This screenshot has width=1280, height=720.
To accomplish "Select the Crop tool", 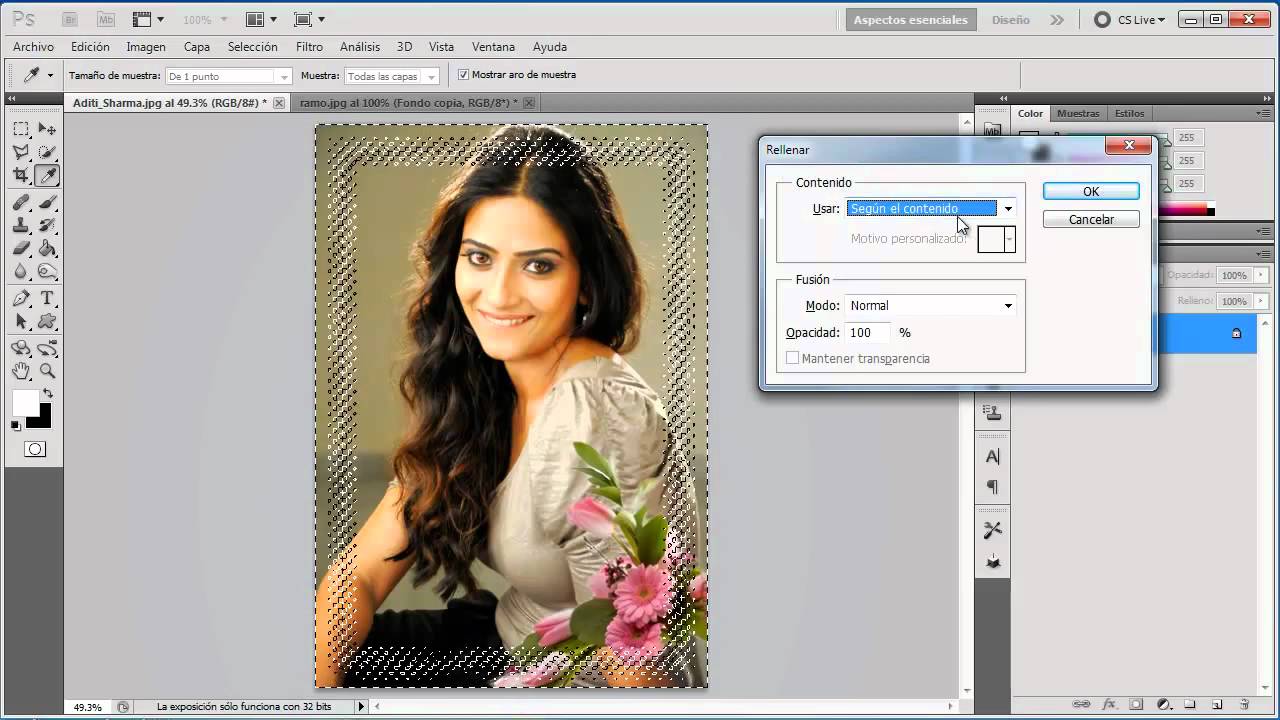I will tap(21, 176).
